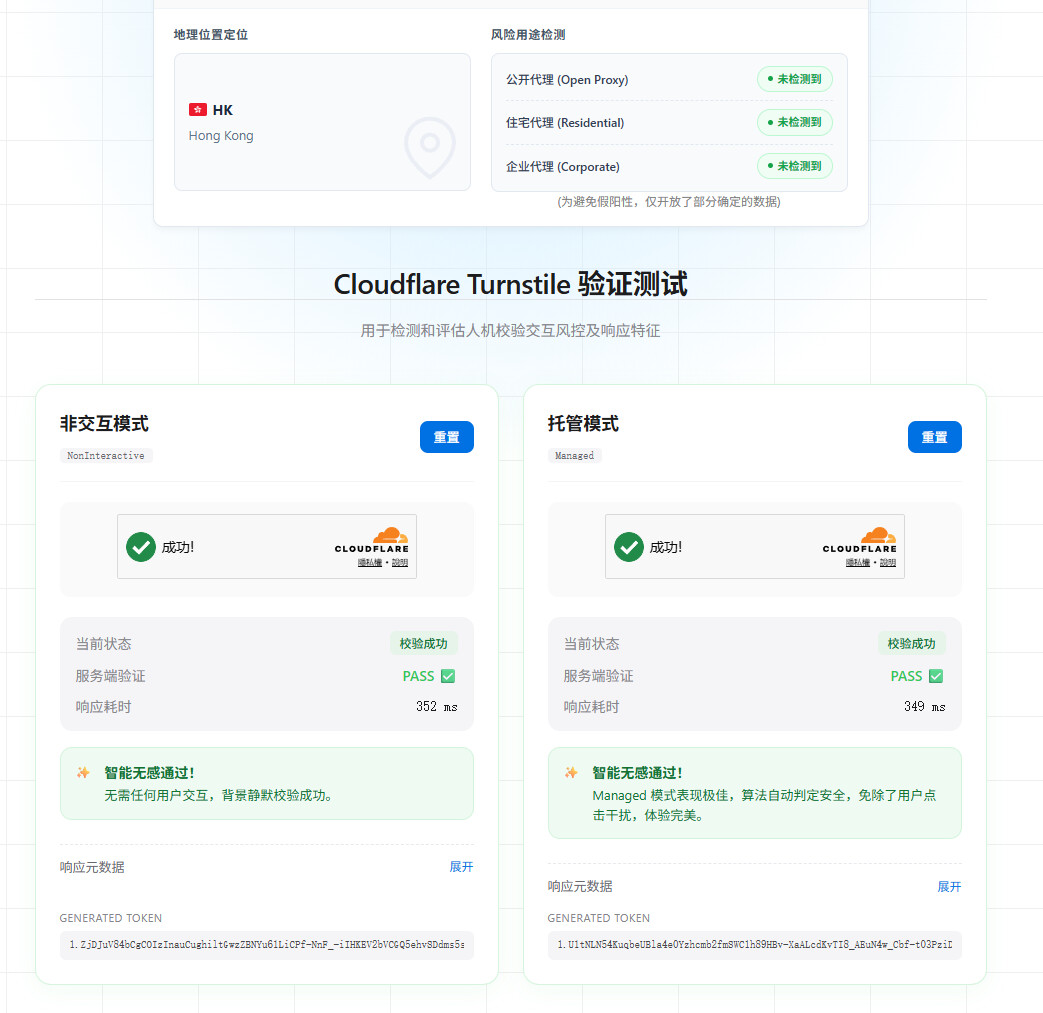Screen dimensions: 1043x1013
Task: Click the green success checkmark in NonInteractive widget
Action: pos(141,547)
